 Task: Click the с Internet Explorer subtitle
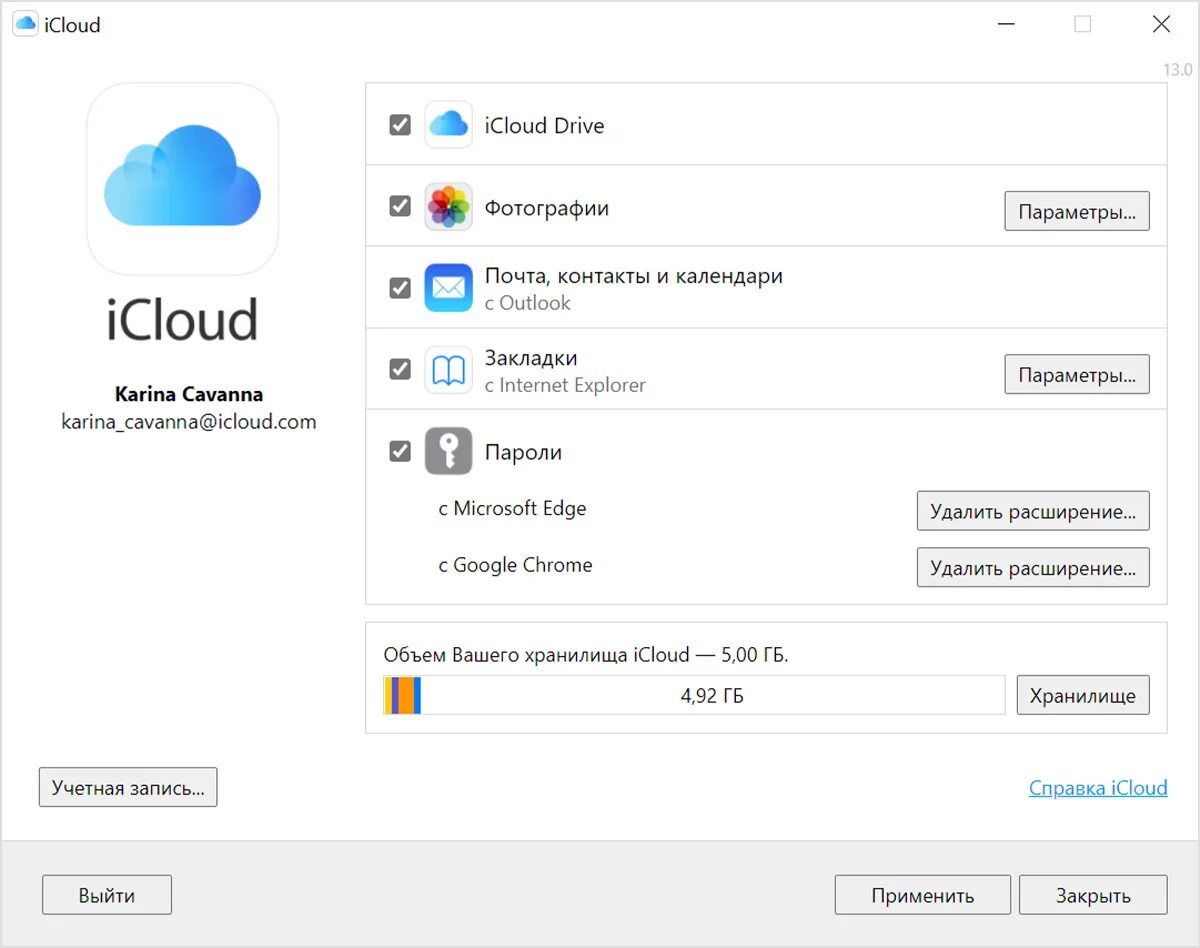pos(566,385)
